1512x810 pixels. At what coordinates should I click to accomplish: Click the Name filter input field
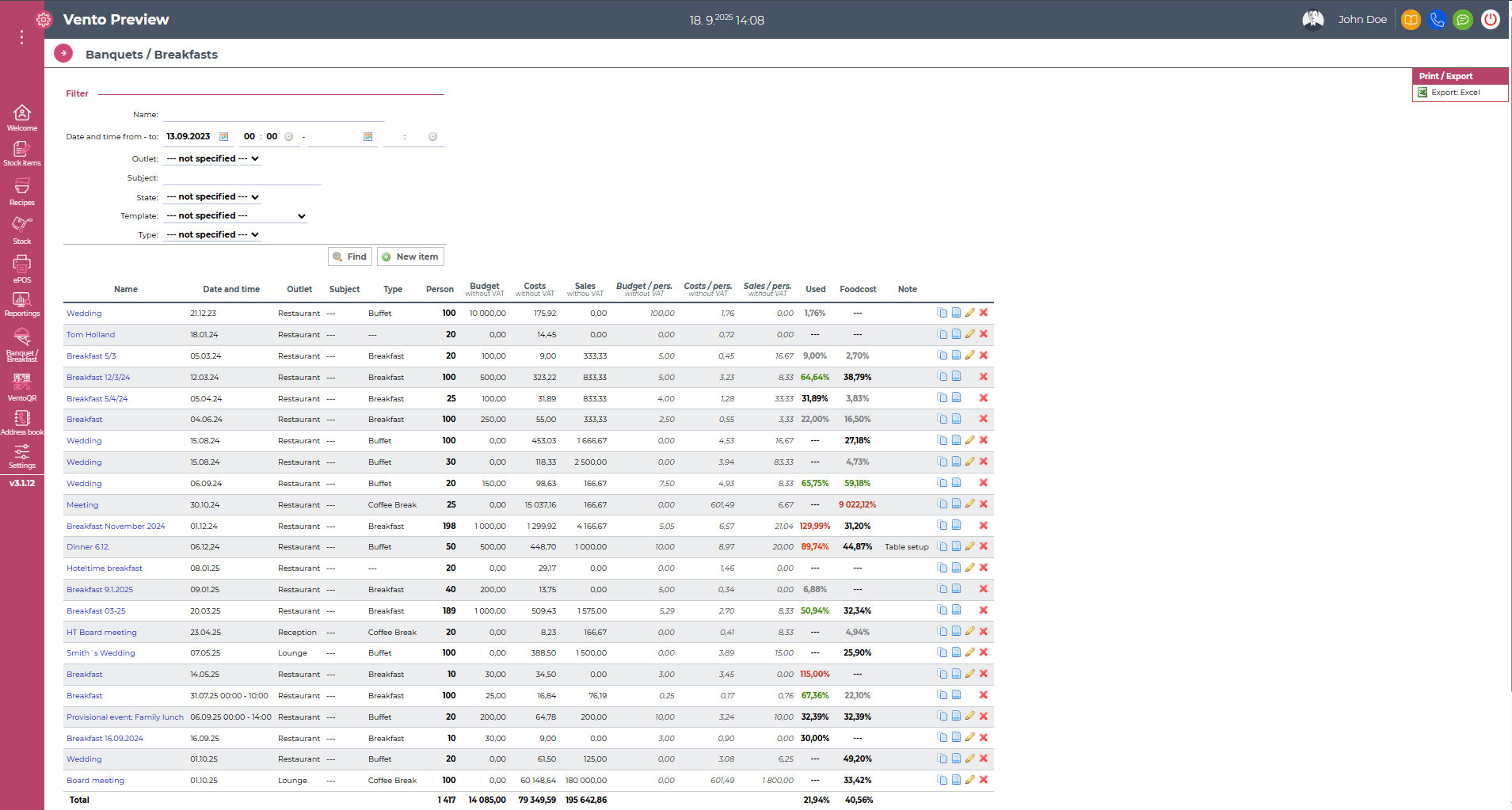(273, 115)
